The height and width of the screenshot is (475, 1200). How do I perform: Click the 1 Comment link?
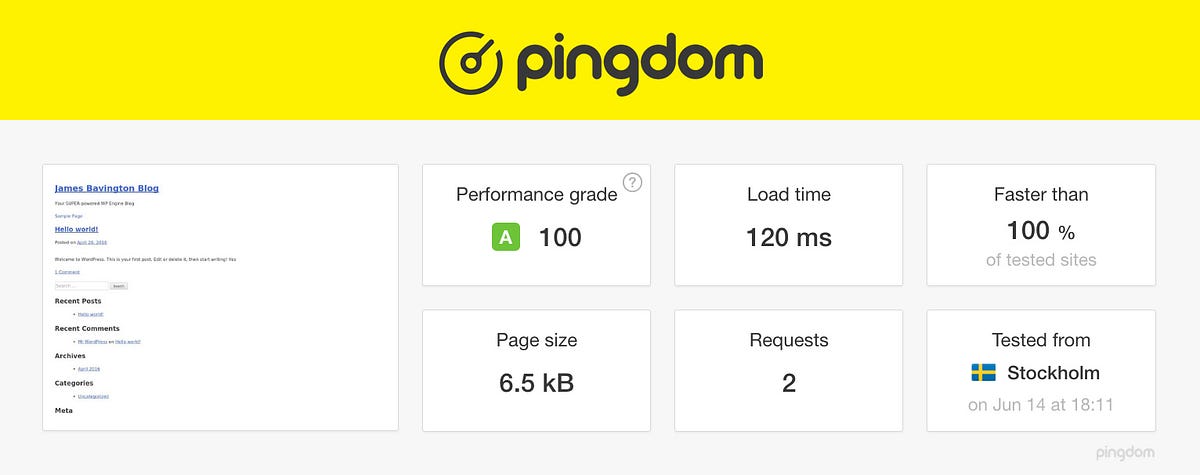[x=67, y=272]
